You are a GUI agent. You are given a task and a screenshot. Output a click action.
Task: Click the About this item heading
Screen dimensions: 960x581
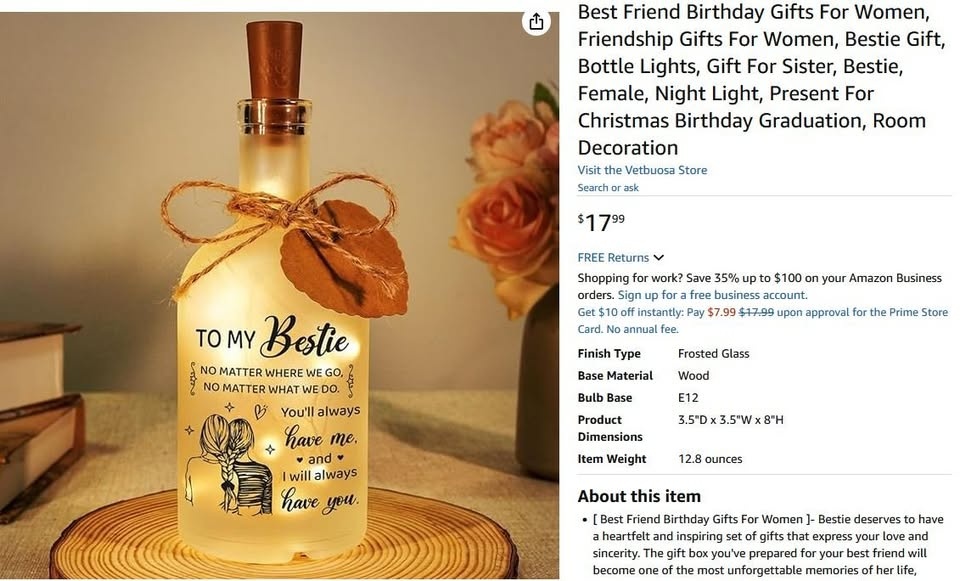pyautogui.click(x=639, y=496)
